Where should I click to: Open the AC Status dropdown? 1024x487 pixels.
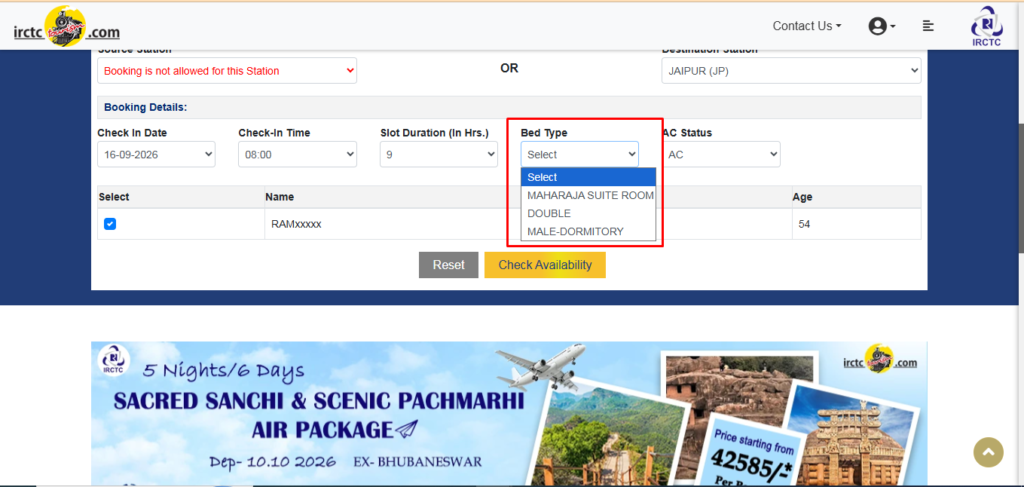(x=721, y=155)
